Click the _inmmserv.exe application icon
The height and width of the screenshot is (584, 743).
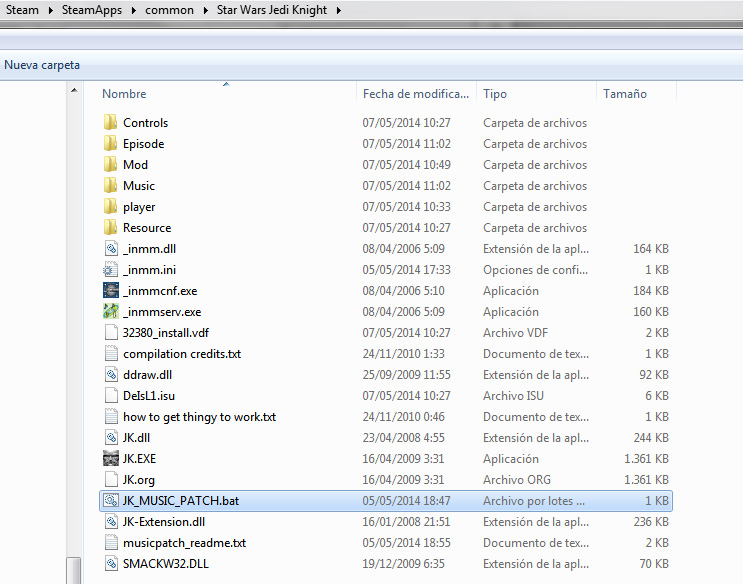click(111, 311)
